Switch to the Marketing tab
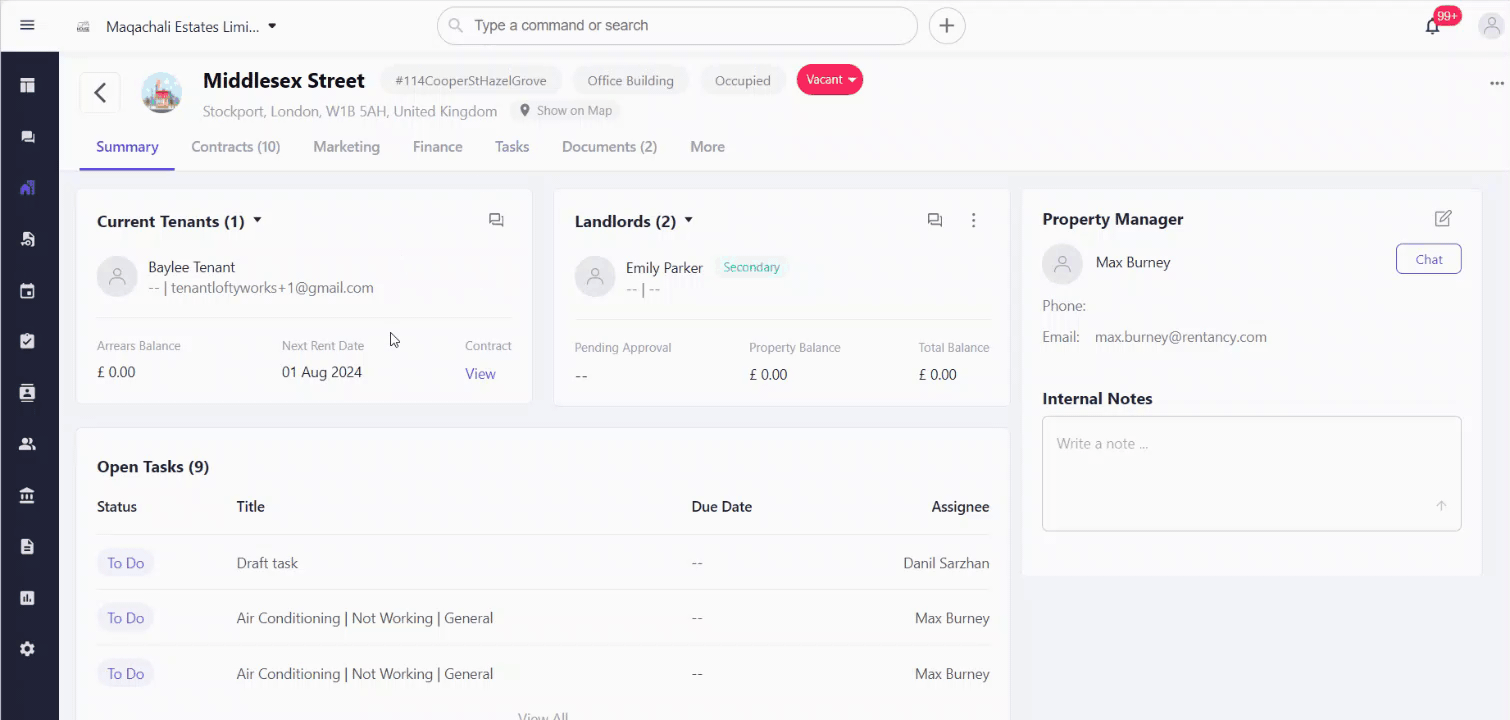1510x720 pixels. 346,147
